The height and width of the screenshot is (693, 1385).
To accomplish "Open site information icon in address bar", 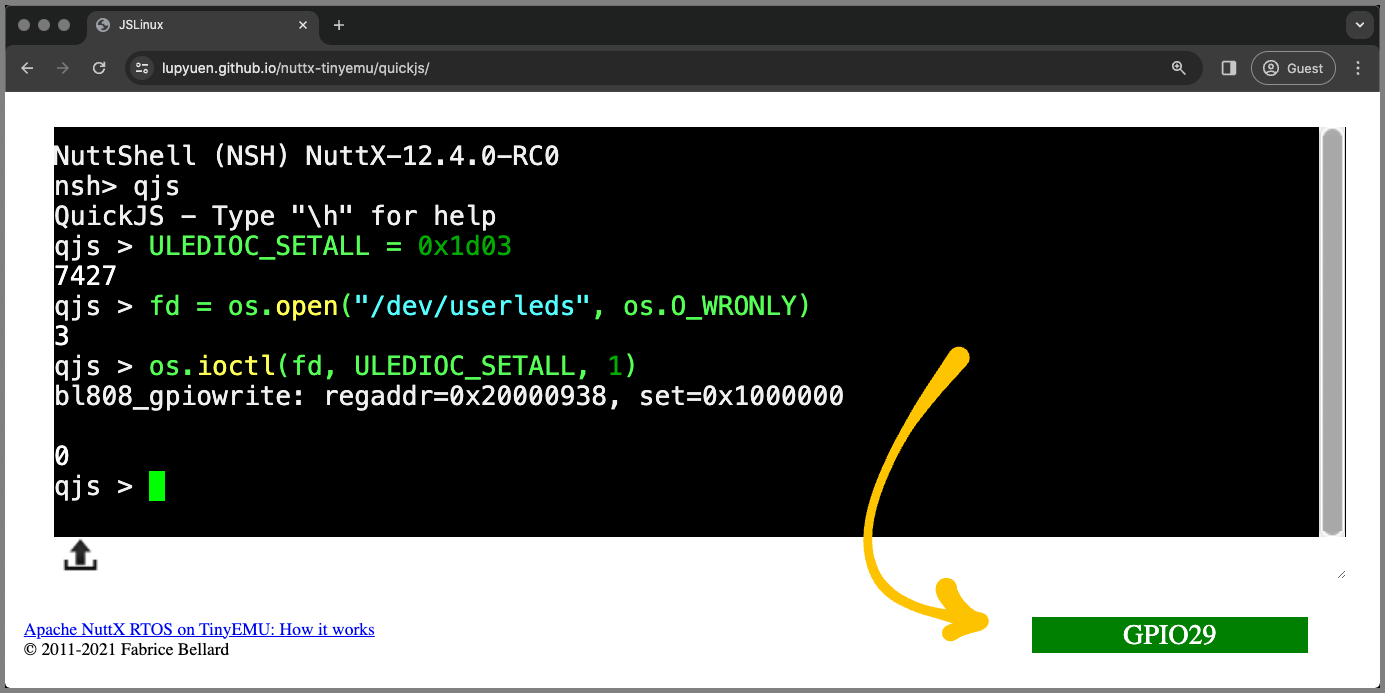I will coord(142,68).
